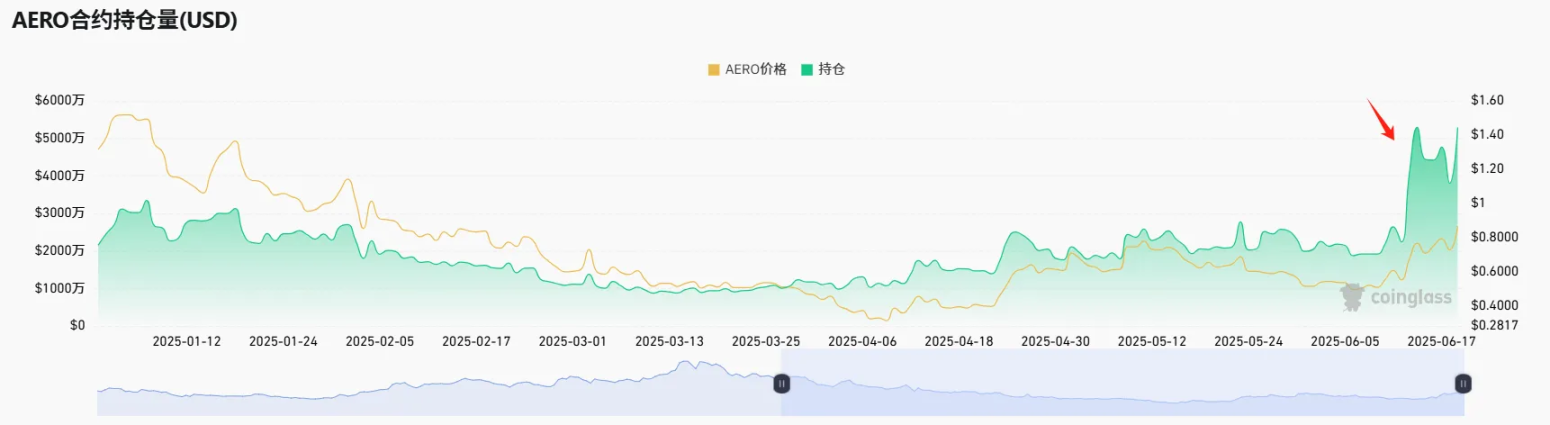
Task: Click the $6000万 left axis label
Action: [58, 100]
